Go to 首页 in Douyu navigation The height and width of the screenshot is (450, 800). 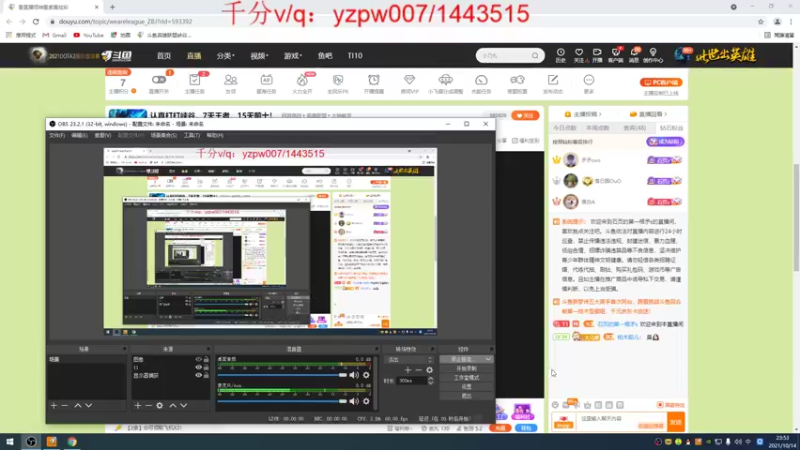click(164, 56)
